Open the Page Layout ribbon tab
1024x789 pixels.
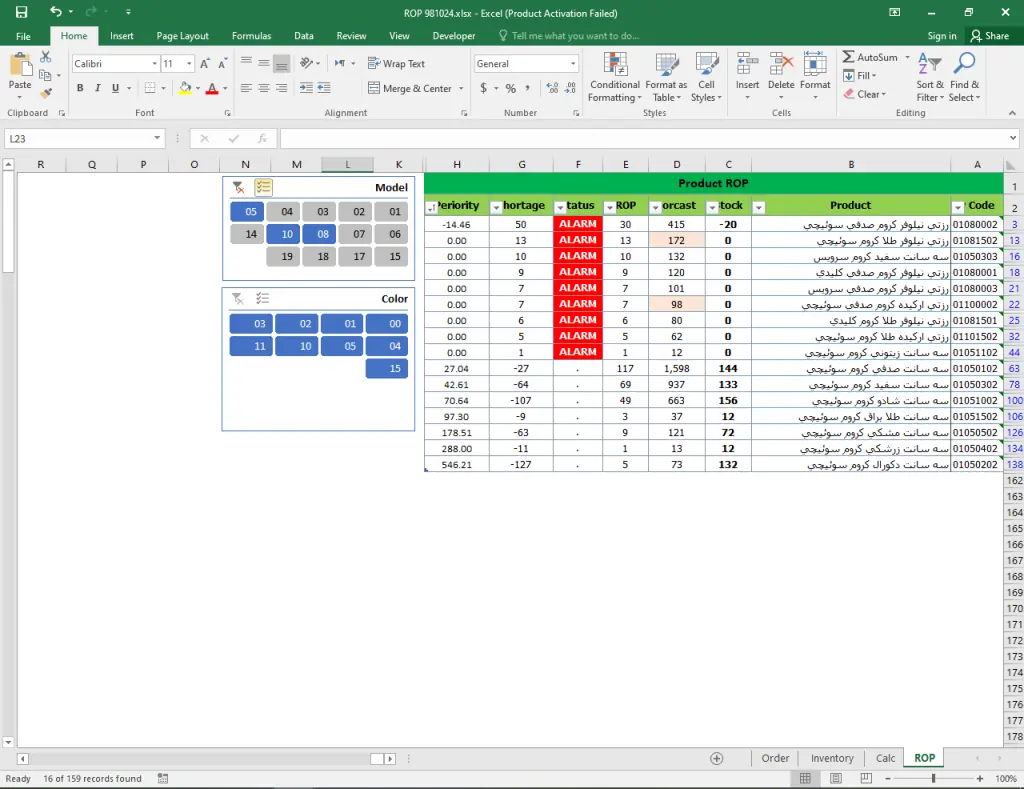182,36
